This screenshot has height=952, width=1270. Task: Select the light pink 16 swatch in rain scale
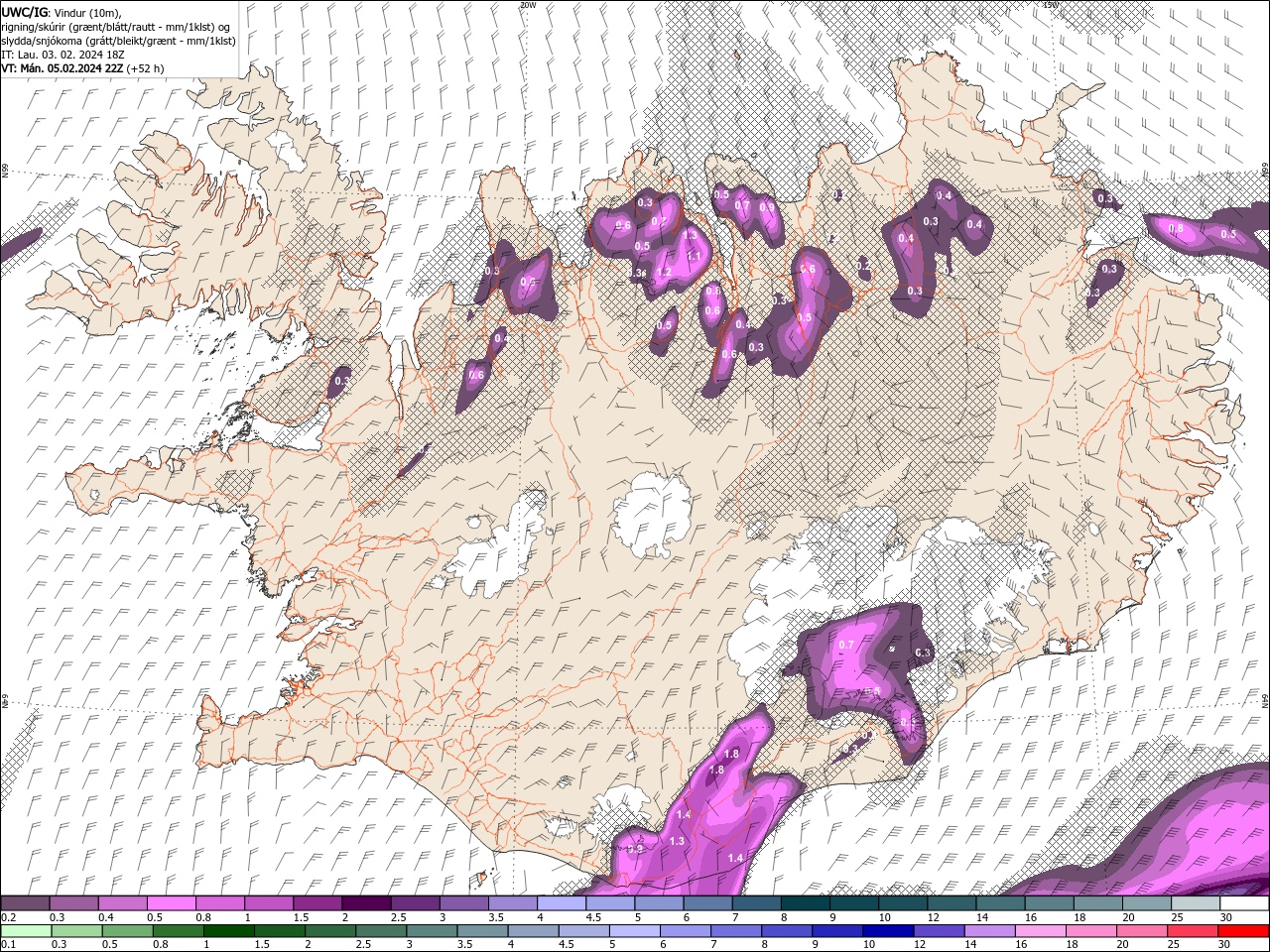coord(1041,931)
